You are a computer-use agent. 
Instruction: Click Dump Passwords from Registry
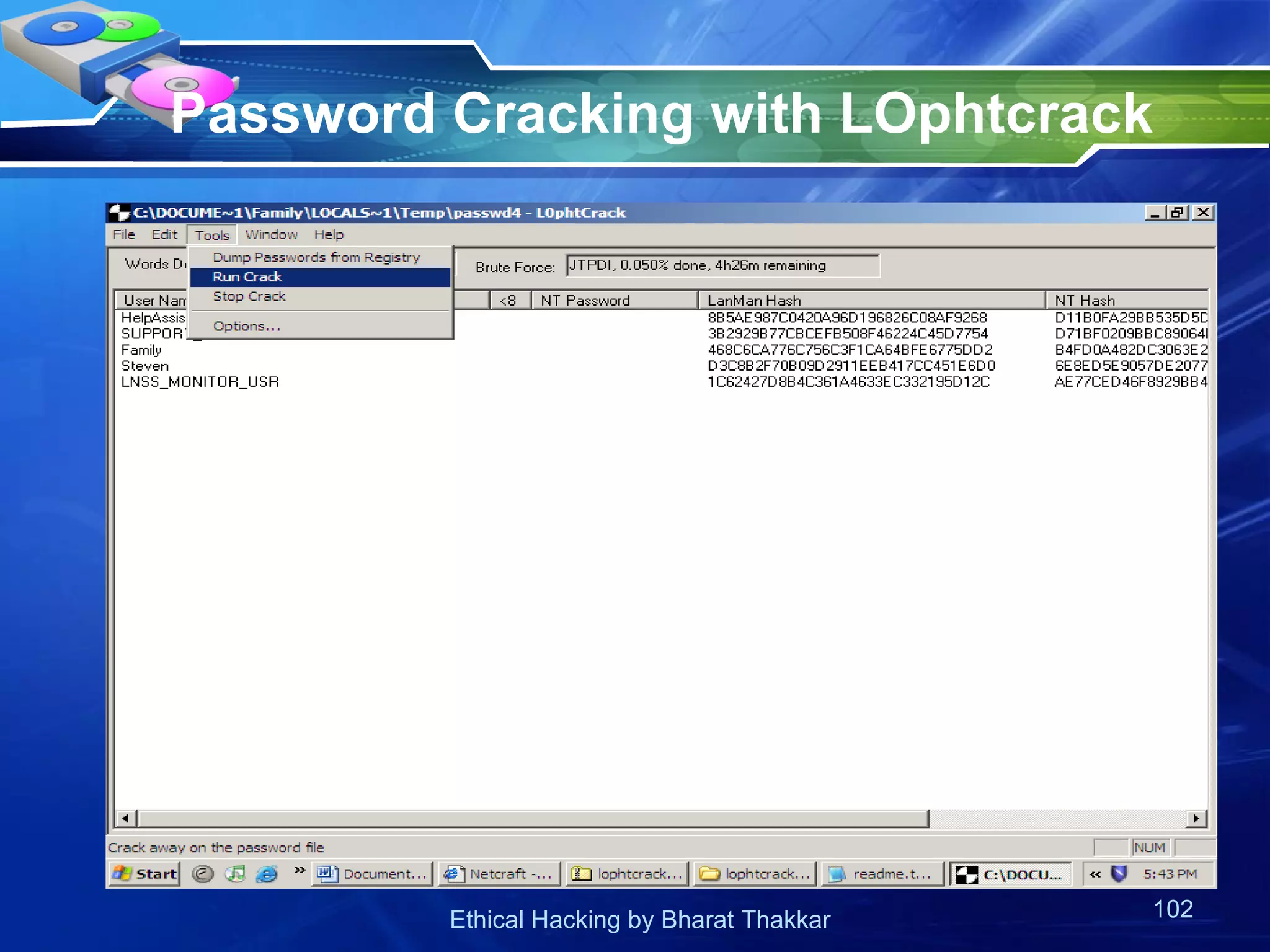(316, 257)
